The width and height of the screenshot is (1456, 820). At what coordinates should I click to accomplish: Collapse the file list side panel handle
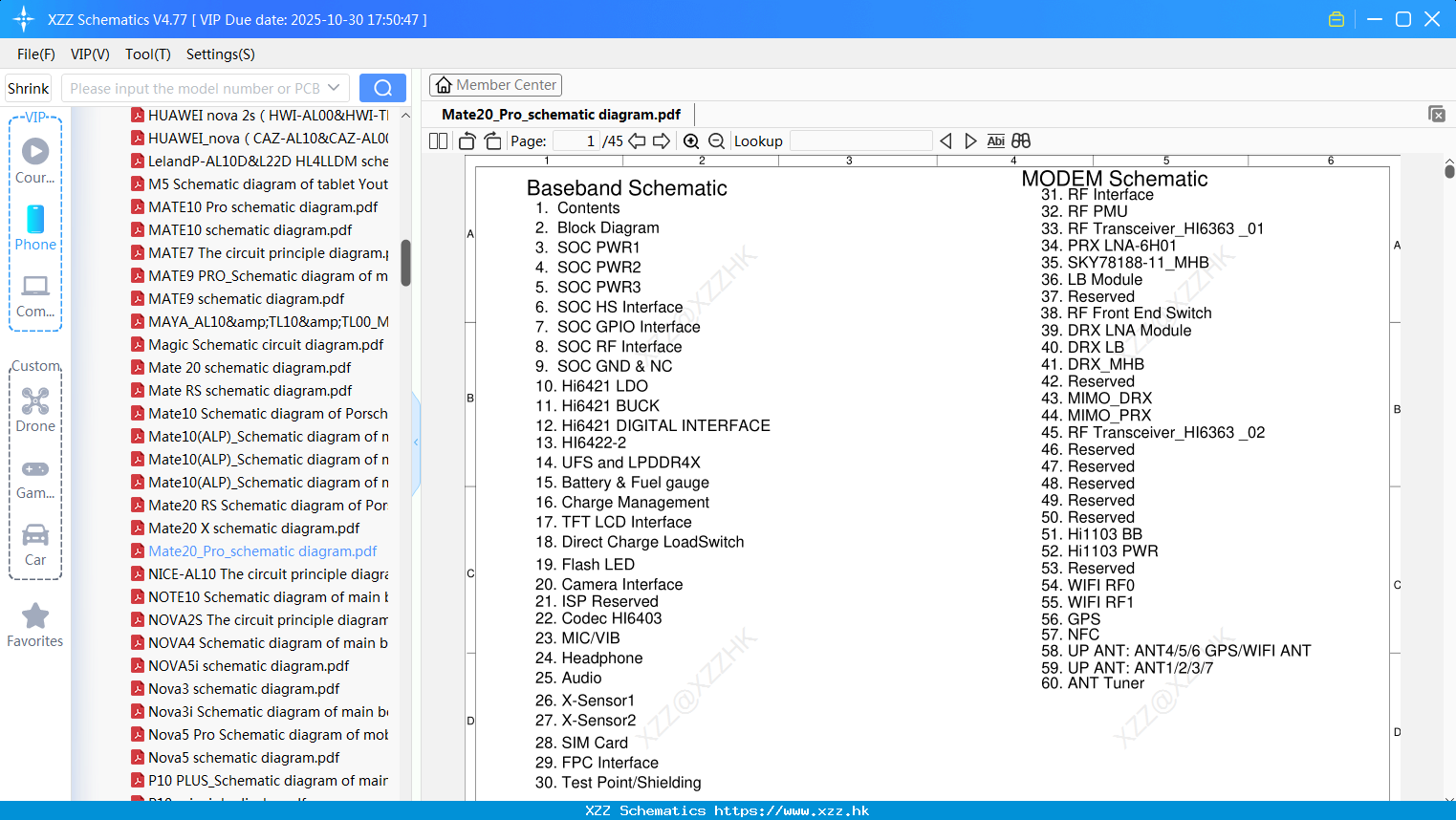coord(416,442)
